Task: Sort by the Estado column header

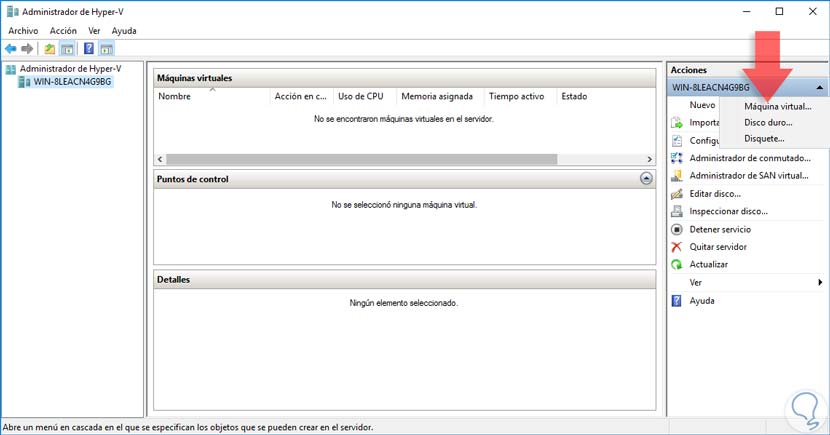Action: (574, 96)
